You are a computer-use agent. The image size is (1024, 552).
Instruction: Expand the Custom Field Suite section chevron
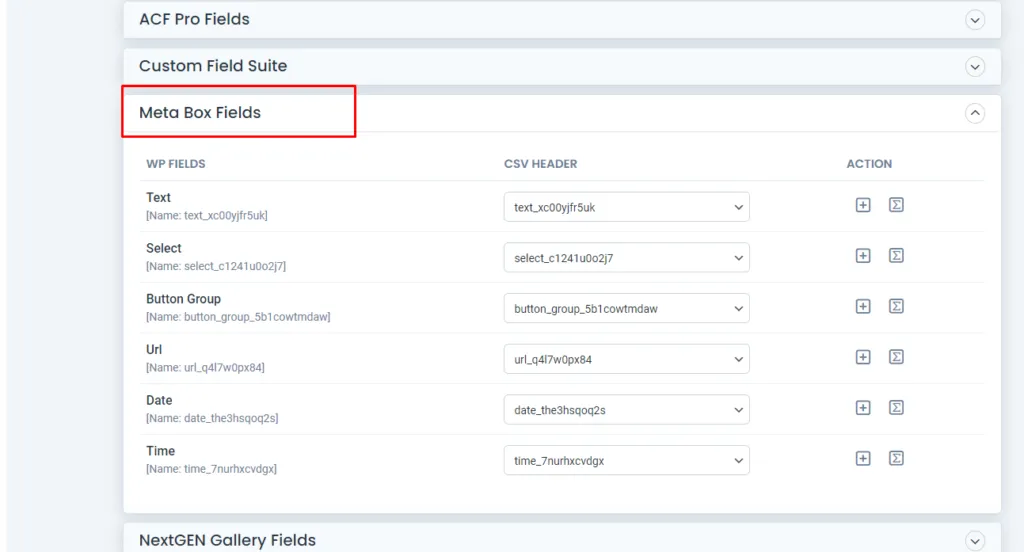(x=974, y=67)
